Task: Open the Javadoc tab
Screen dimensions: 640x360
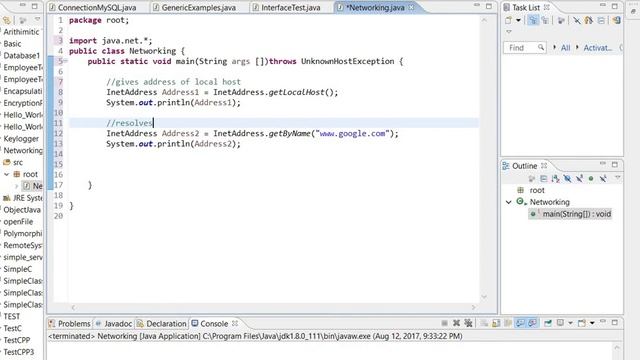Action: click(114, 324)
